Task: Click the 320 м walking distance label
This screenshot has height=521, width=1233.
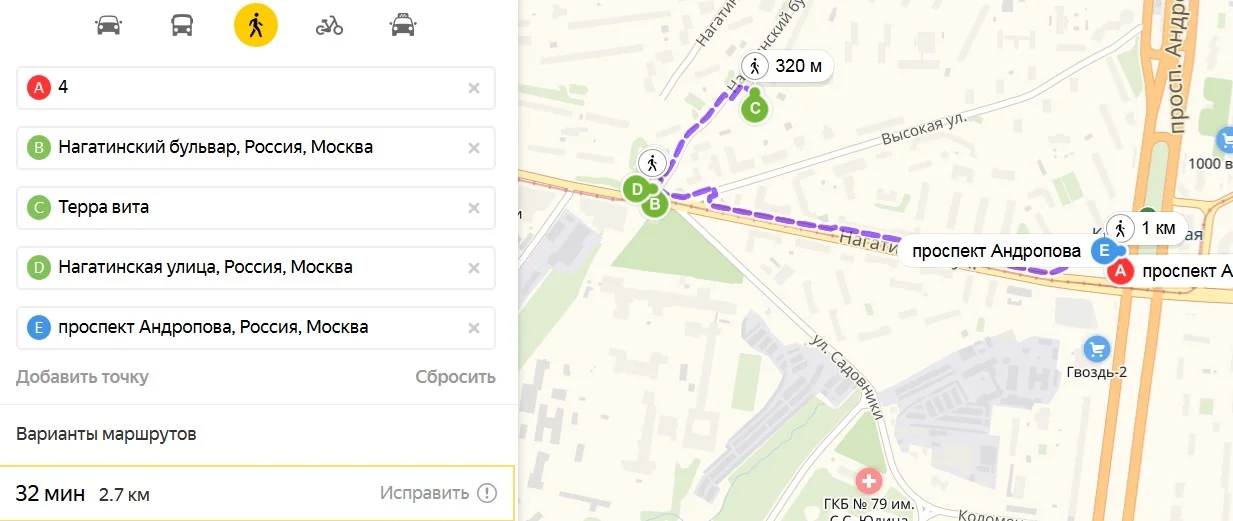Action: pyautogui.click(x=787, y=68)
